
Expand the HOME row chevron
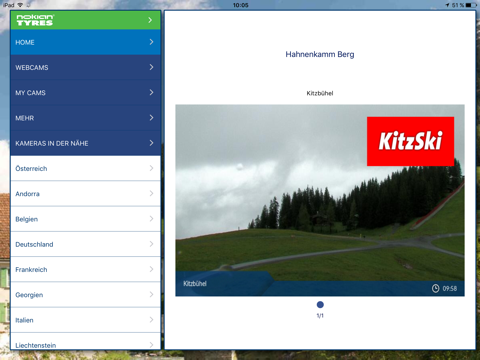151,42
